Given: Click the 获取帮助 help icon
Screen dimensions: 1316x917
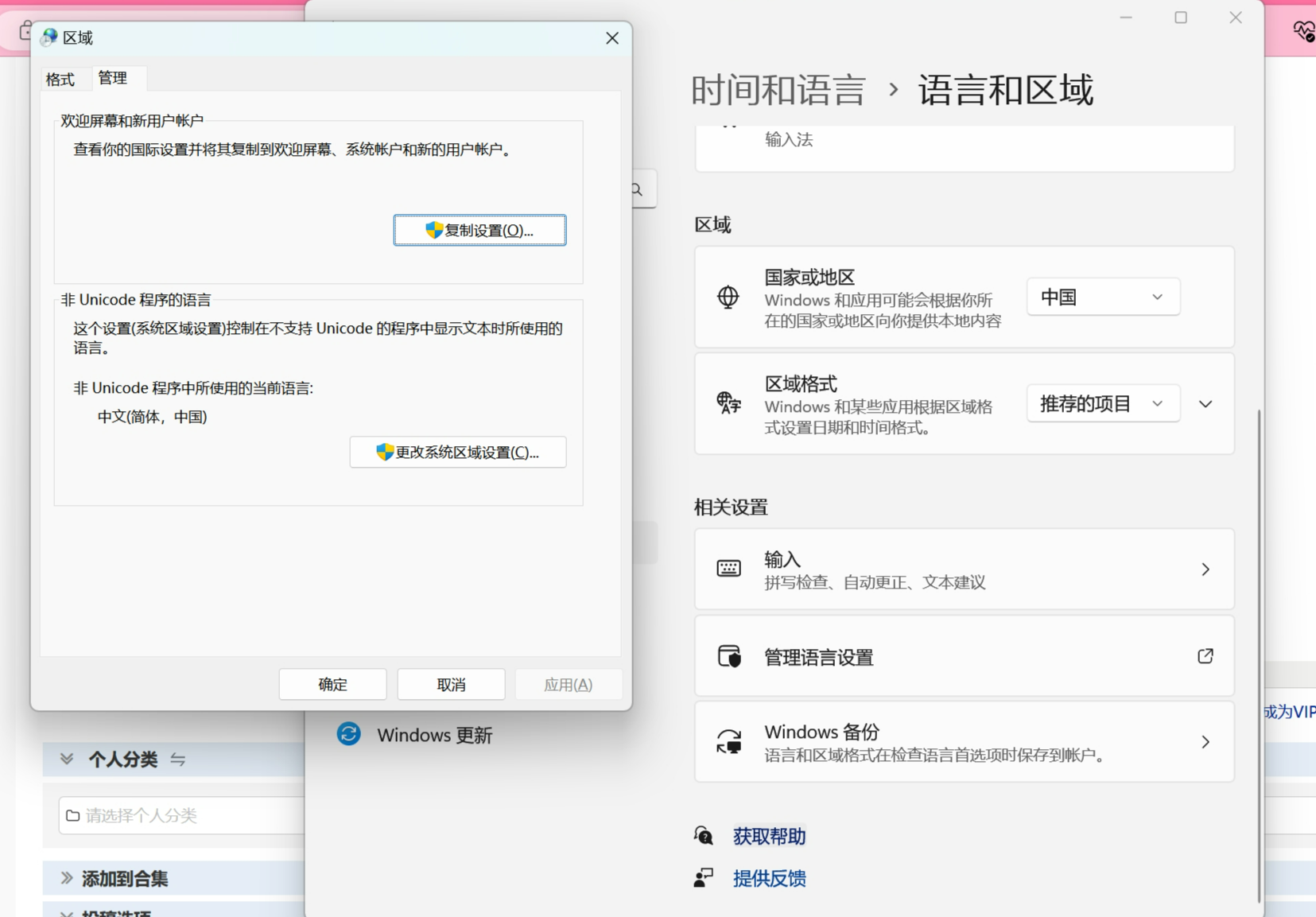Looking at the screenshot, I should pos(704,836).
